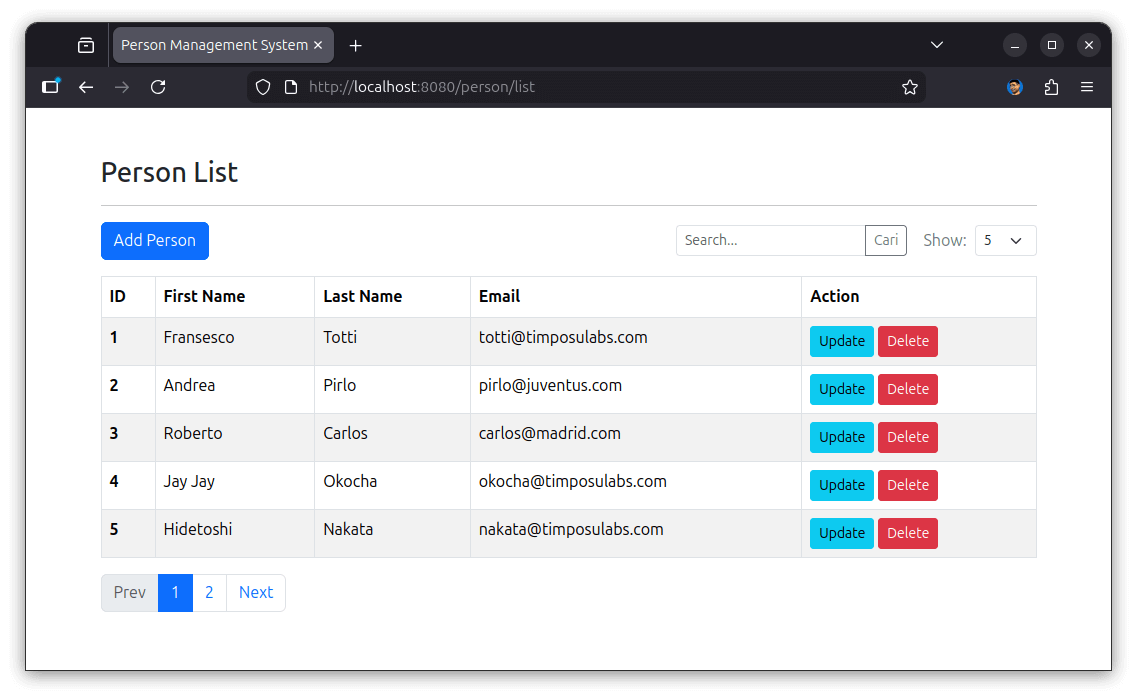This screenshot has height=699, width=1137.
Task: Click the browser back arrow icon
Action: [86, 87]
